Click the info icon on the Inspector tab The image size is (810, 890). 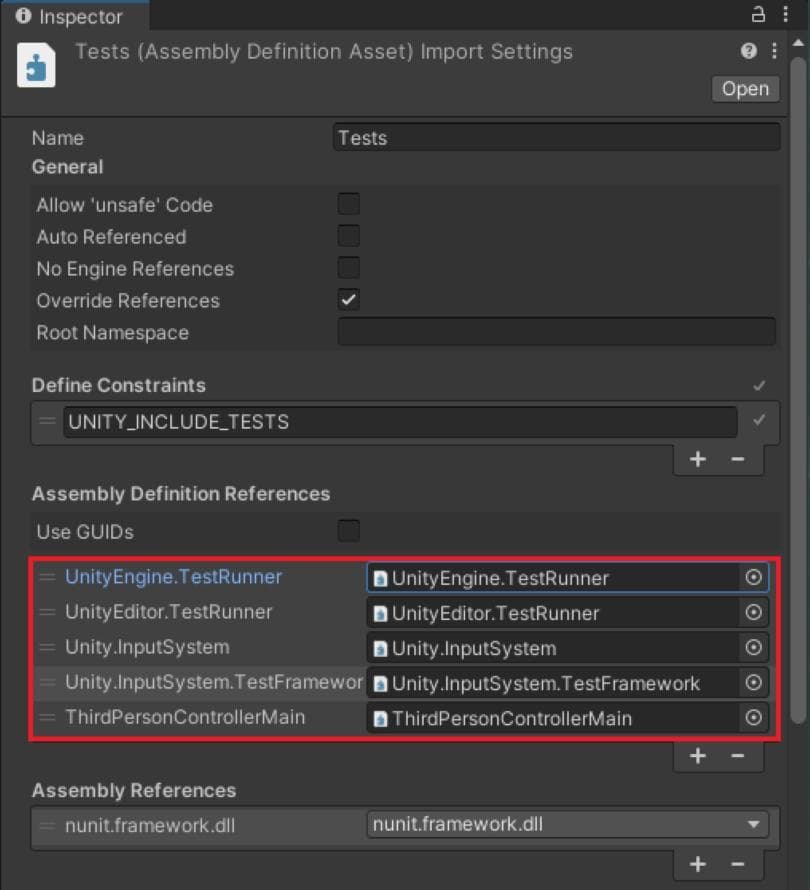click(22, 16)
